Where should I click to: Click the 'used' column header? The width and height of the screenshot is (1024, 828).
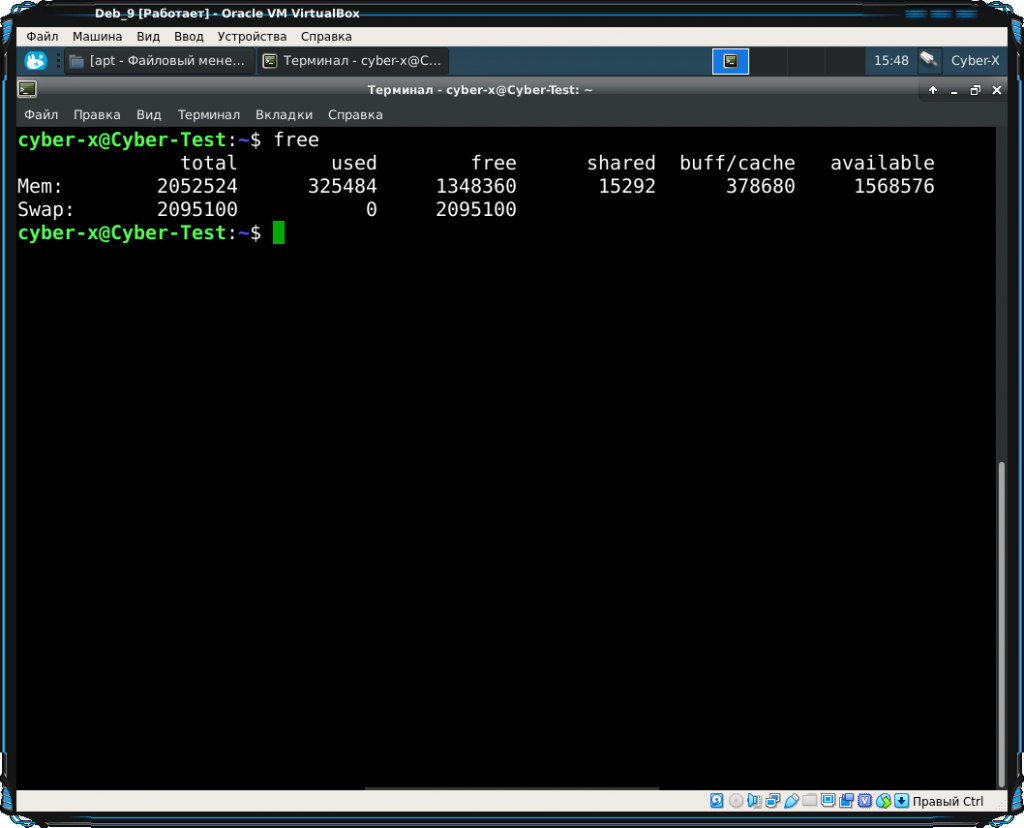point(354,163)
